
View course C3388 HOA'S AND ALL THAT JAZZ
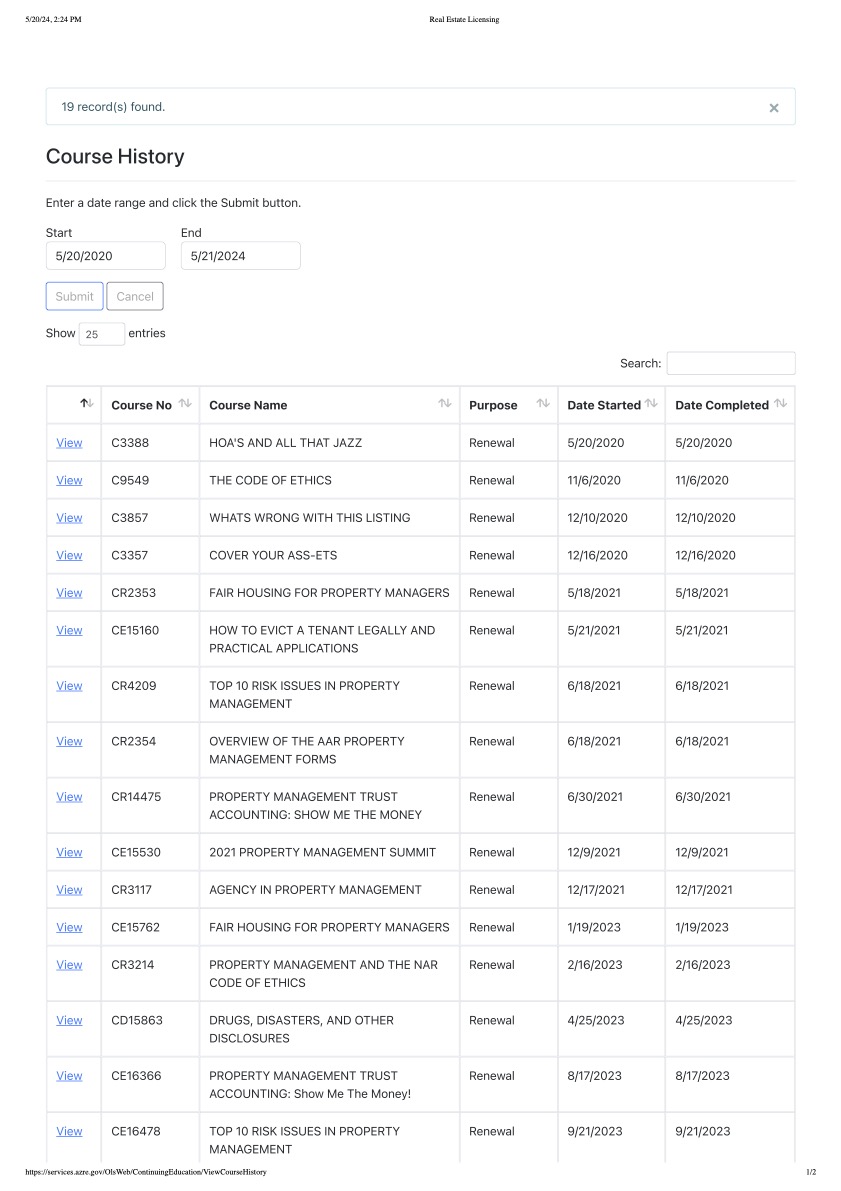(69, 443)
